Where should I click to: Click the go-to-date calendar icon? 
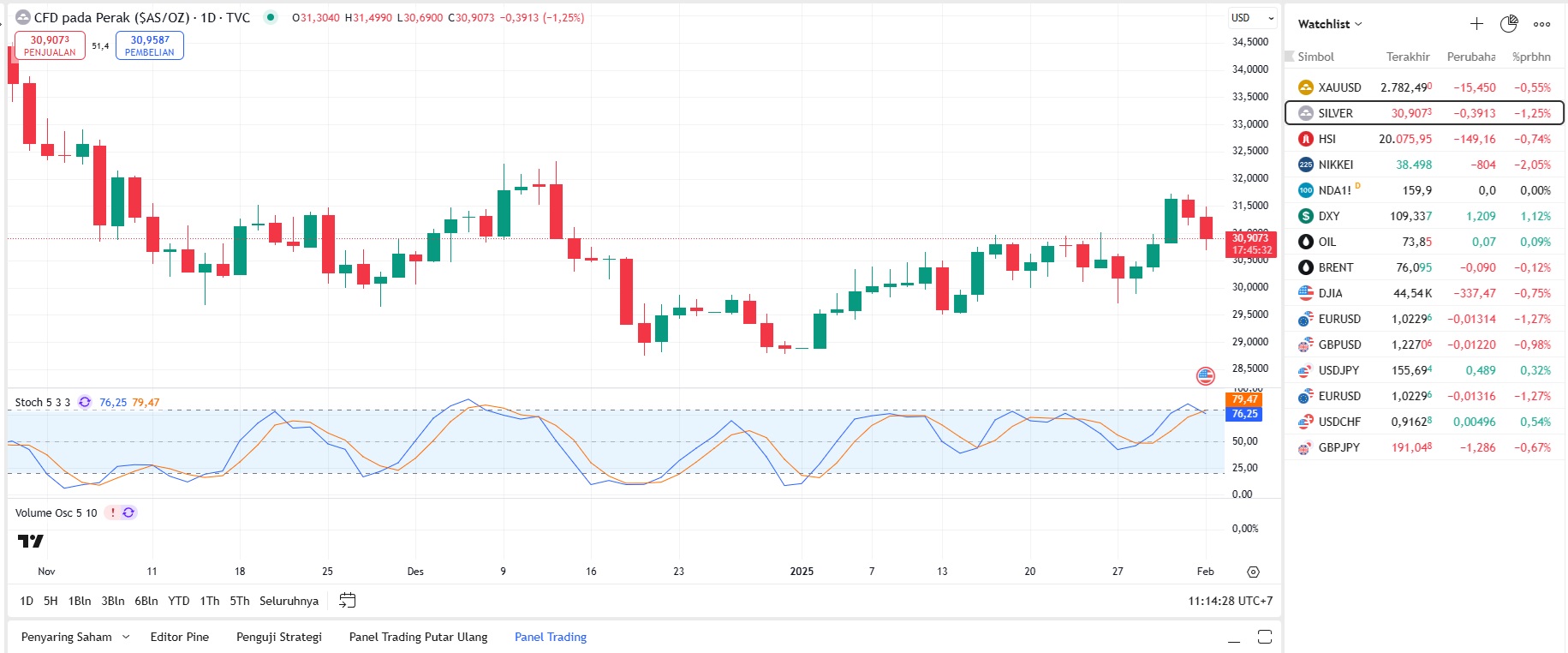[347, 601]
